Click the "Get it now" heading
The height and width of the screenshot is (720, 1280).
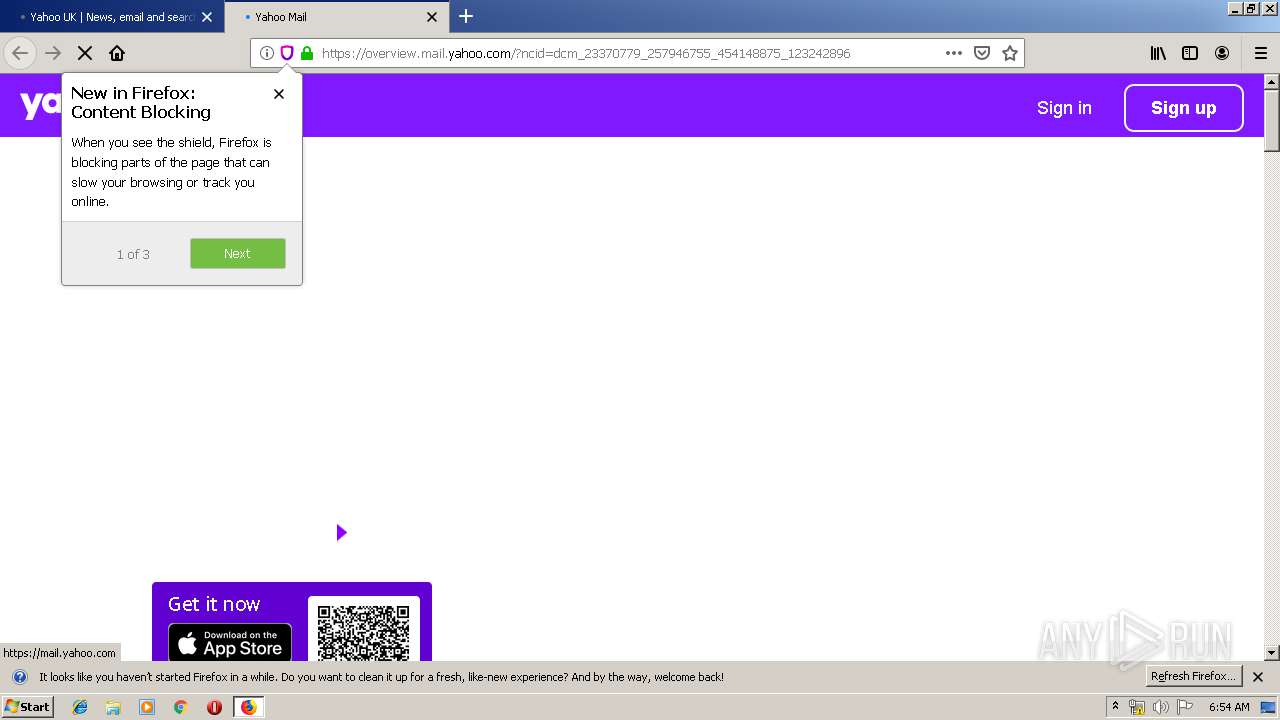[x=214, y=604]
